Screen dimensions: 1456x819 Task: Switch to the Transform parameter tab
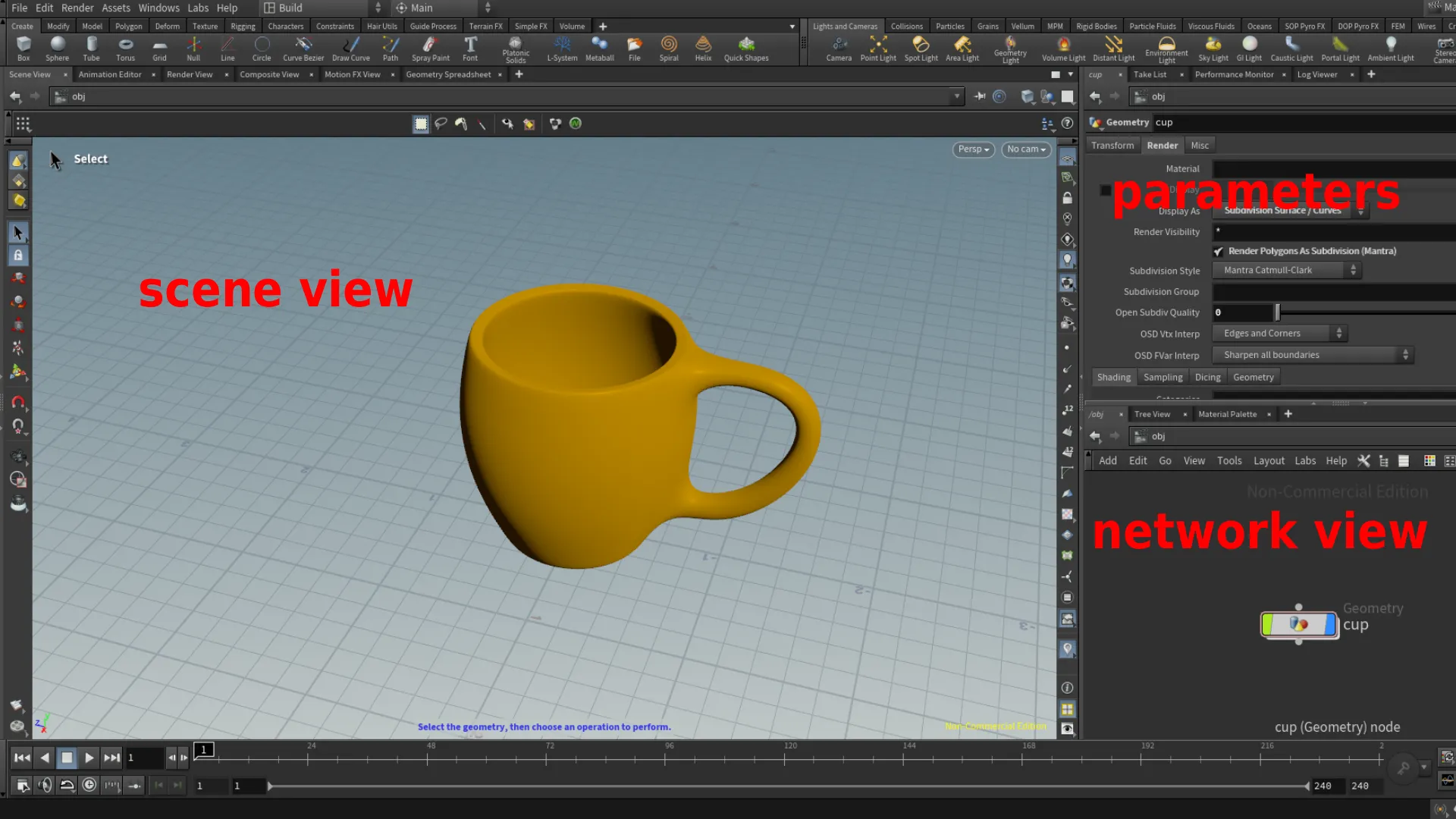click(1112, 145)
